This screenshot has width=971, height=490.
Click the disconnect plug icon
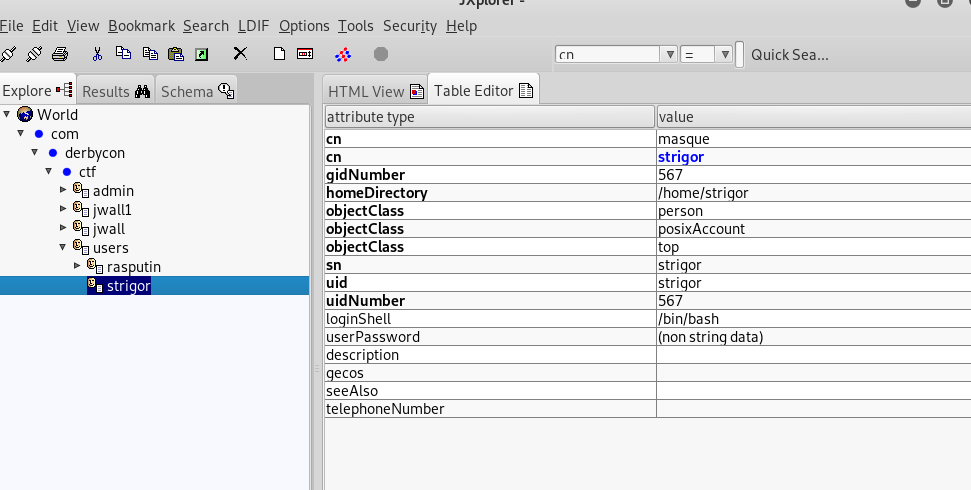pos(34,54)
